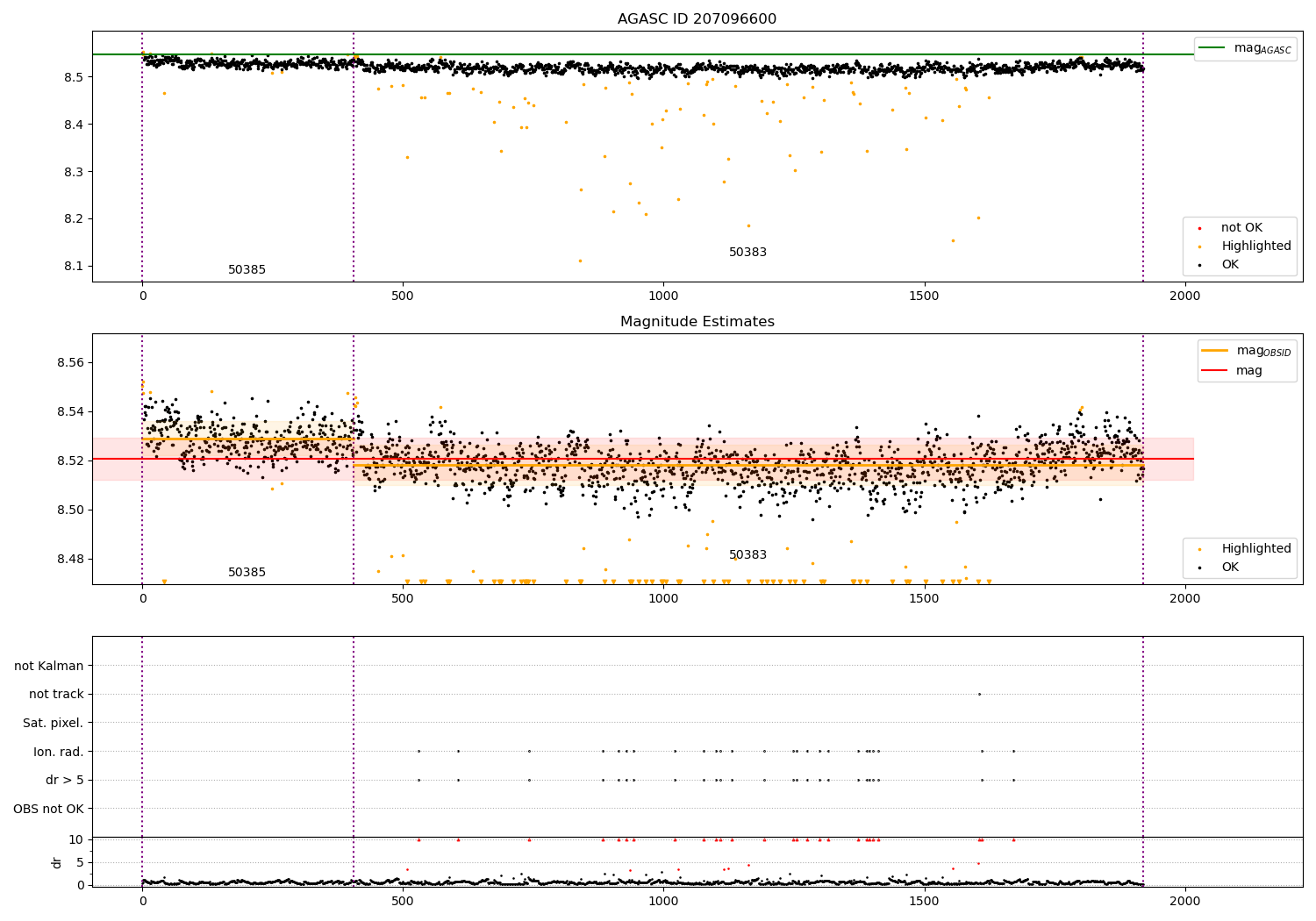Click the 'dr > 5' row label
This screenshot has width=1316, height=921.
coord(65,781)
